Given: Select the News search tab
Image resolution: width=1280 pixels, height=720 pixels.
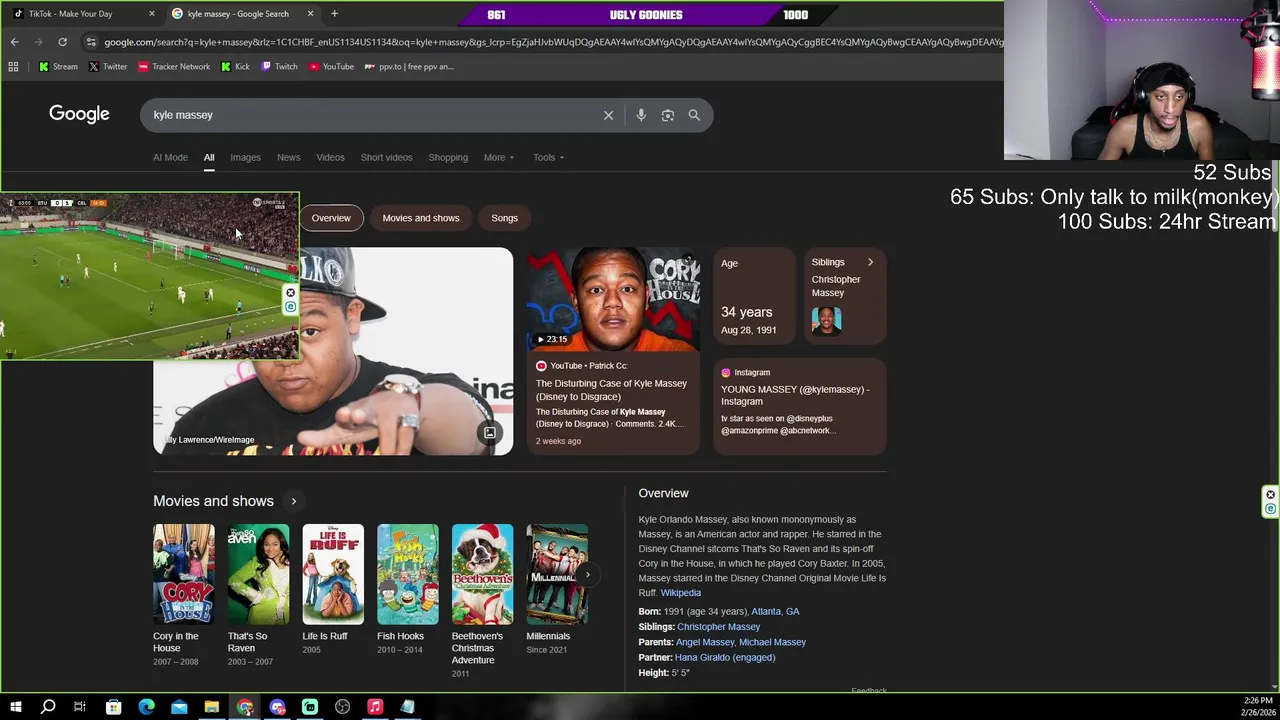Looking at the screenshot, I should pos(288,157).
